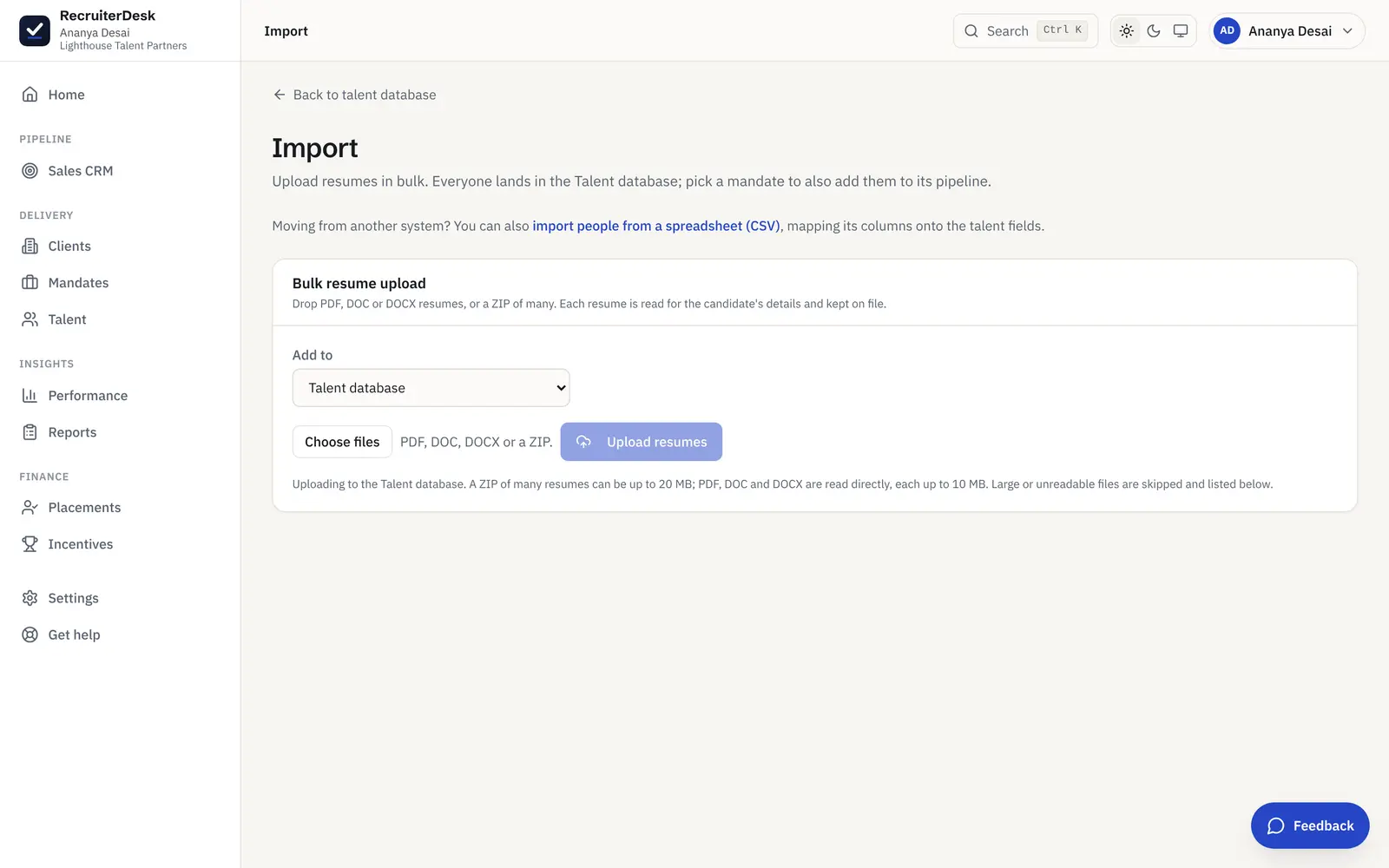Switch to system theme monitor toggle

tap(1181, 31)
